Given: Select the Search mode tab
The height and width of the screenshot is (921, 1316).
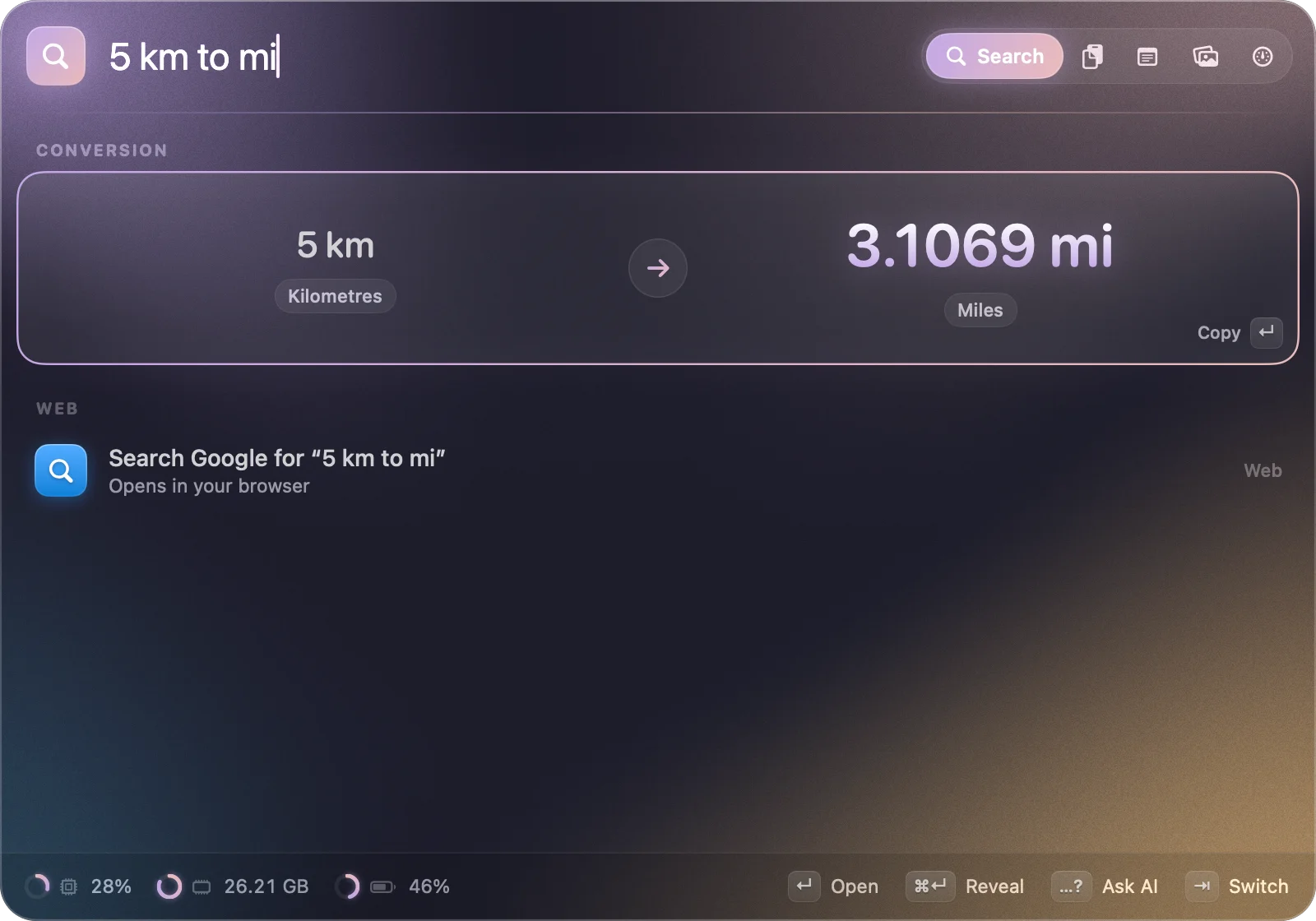Looking at the screenshot, I should tap(994, 56).
